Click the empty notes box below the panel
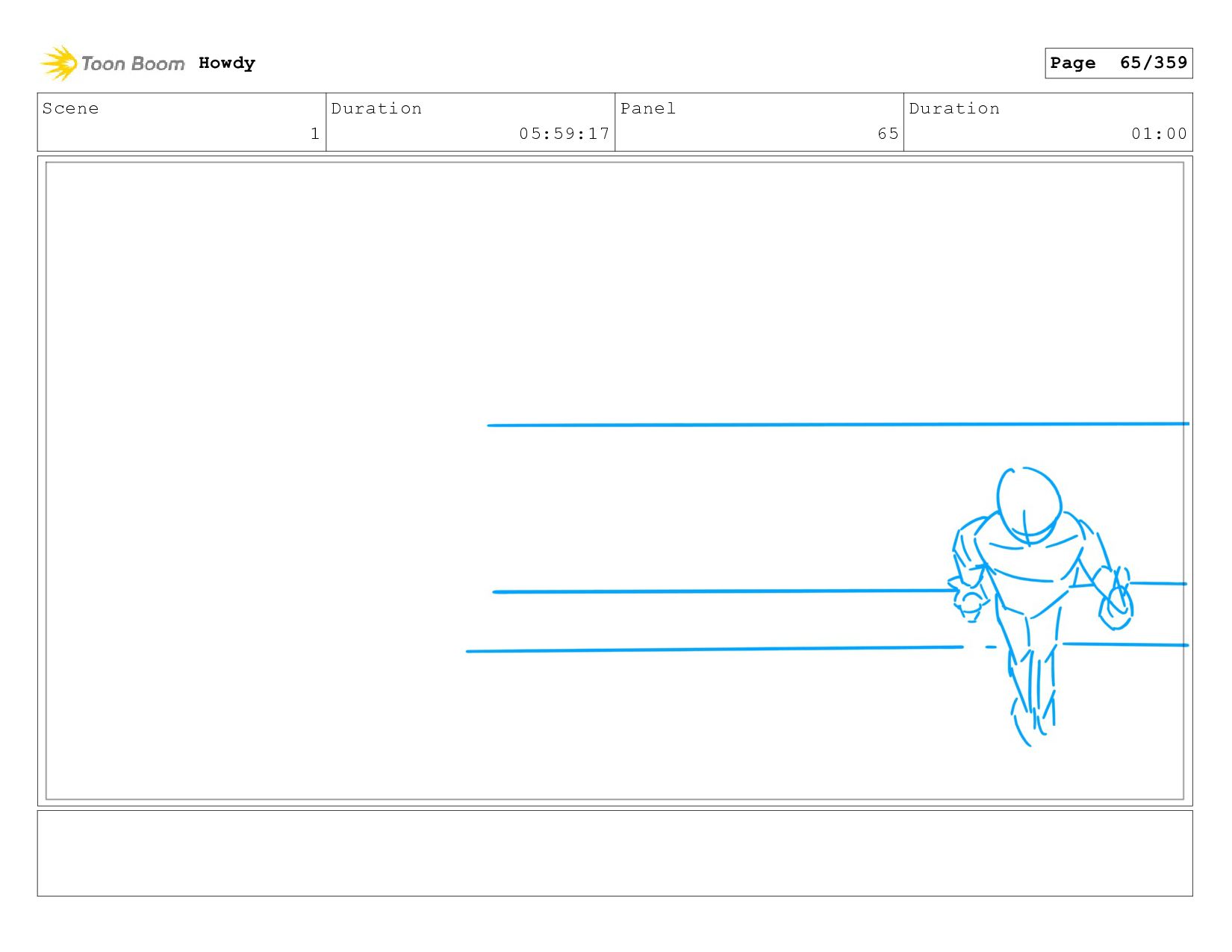Viewport: 1232px width, 952px height. tap(615, 853)
